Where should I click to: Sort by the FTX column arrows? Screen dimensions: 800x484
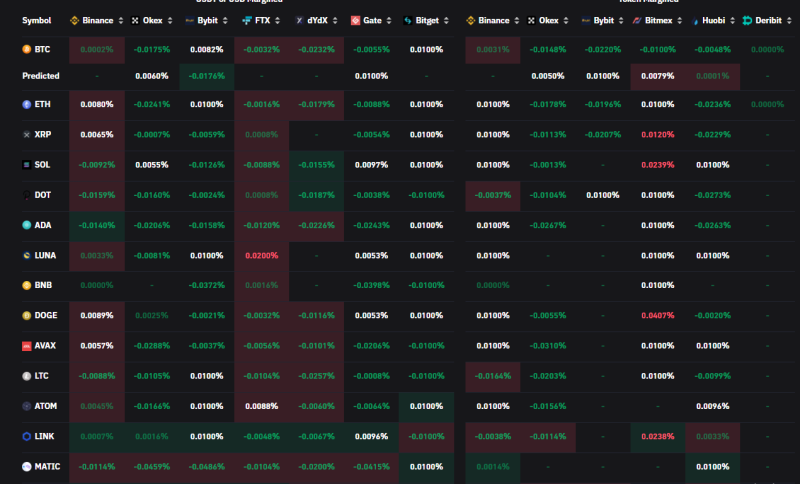(278, 20)
